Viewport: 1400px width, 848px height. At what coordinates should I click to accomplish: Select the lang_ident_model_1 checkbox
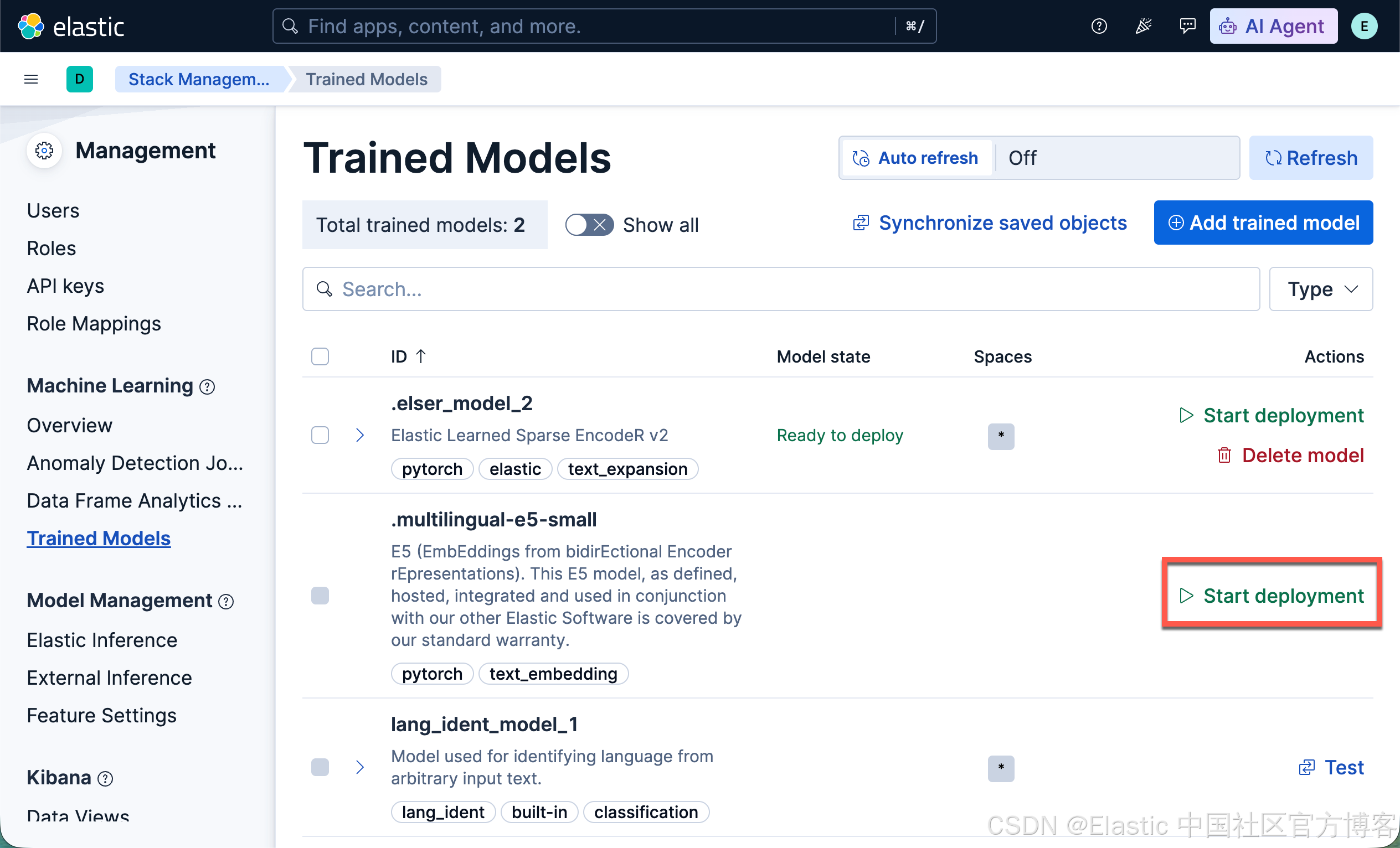point(321,767)
